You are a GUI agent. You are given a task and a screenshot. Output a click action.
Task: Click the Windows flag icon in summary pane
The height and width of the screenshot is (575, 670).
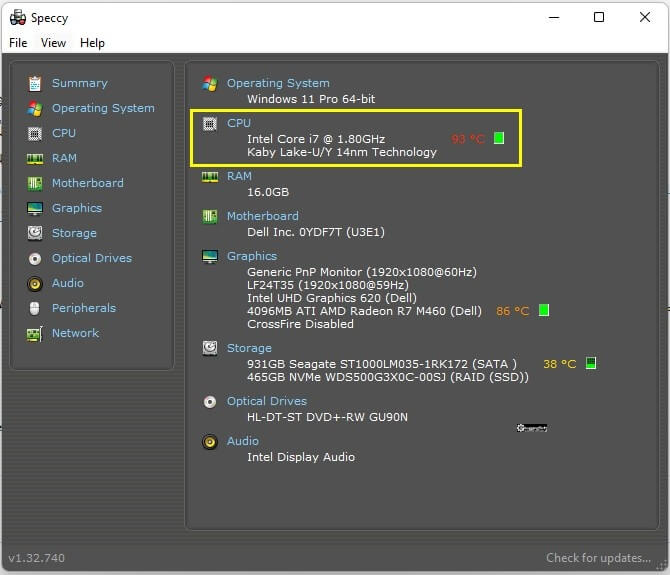pyautogui.click(x=210, y=83)
